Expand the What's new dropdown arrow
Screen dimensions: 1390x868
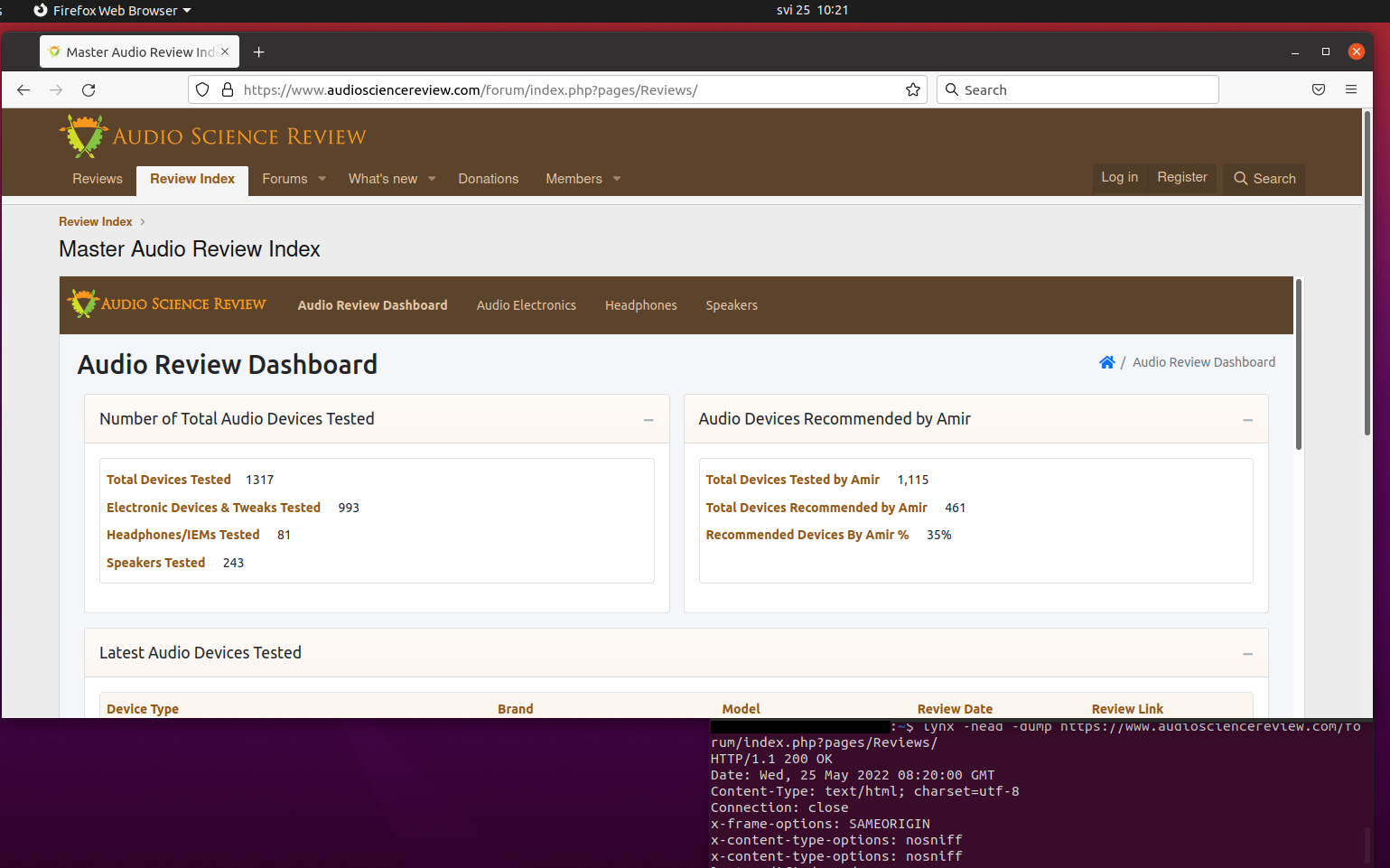[432, 179]
